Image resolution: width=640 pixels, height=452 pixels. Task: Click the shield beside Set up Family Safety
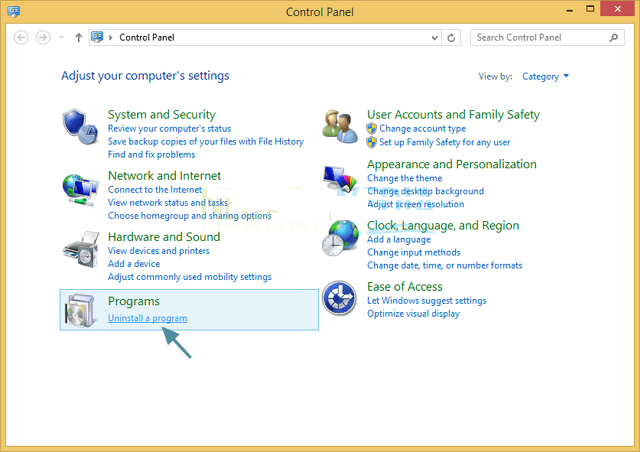tap(371, 142)
